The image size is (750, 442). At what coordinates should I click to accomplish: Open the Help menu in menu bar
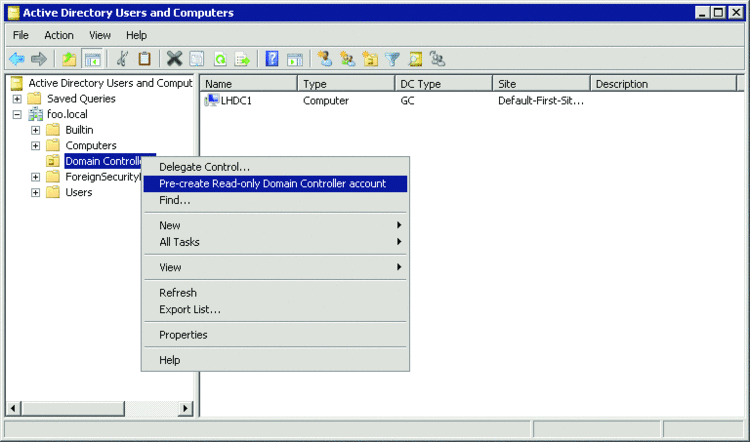pyautogui.click(x=136, y=35)
